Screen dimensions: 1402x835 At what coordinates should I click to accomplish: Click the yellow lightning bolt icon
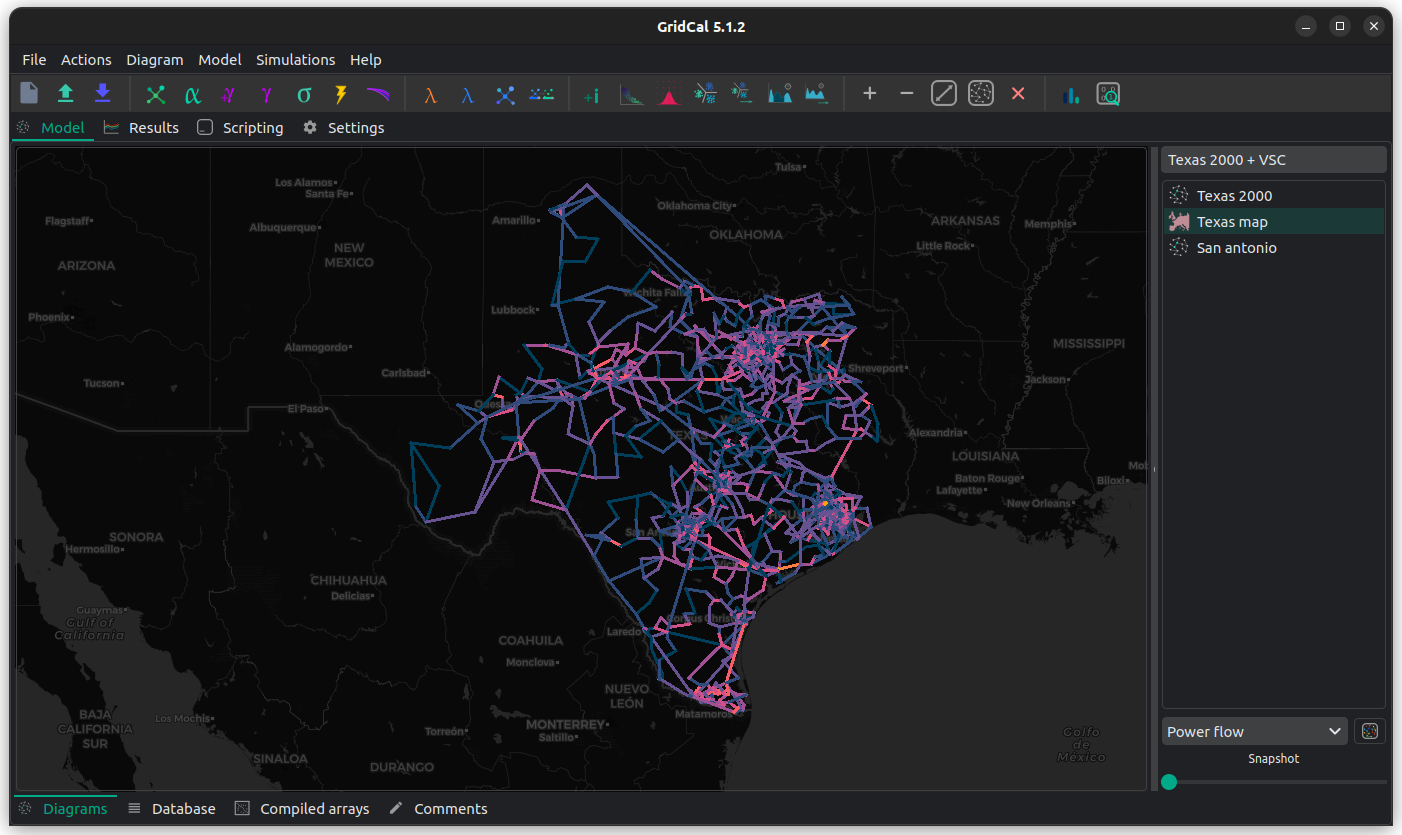tap(341, 94)
